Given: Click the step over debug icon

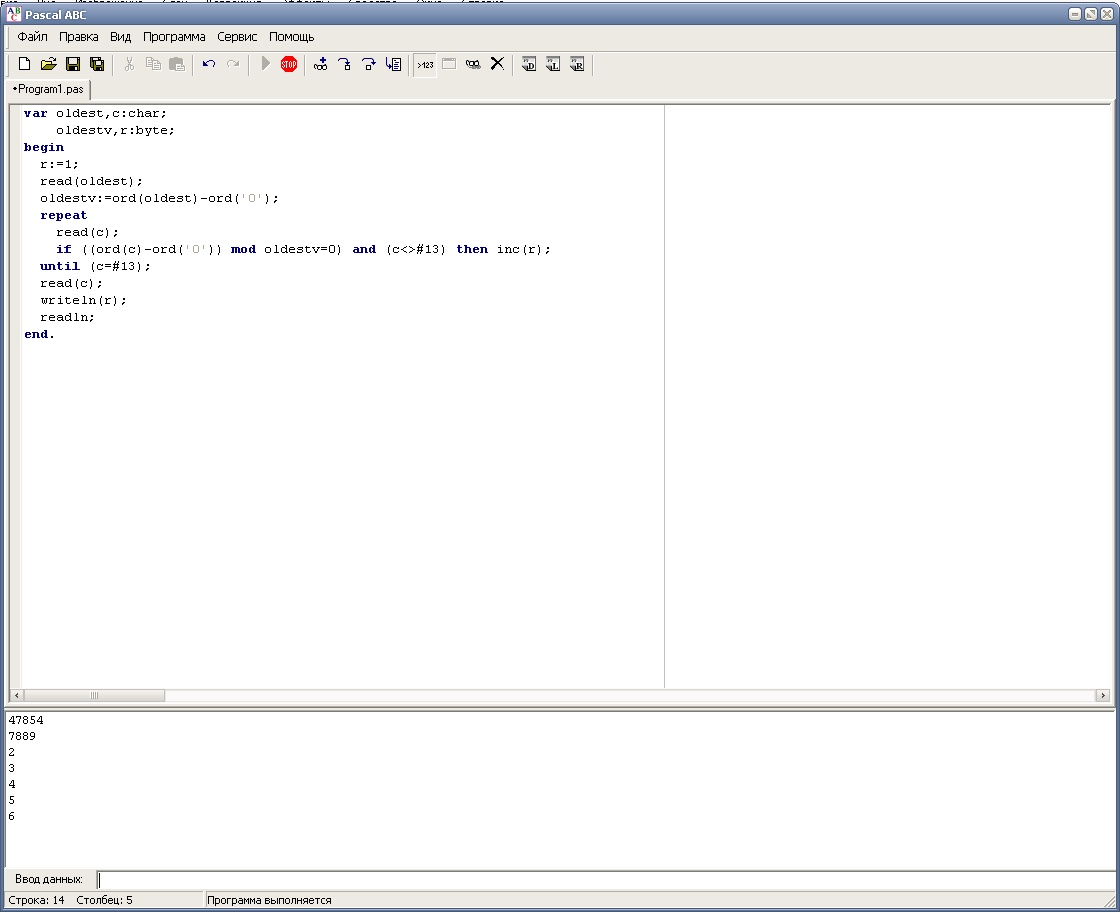Looking at the screenshot, I should click(369, 65).
